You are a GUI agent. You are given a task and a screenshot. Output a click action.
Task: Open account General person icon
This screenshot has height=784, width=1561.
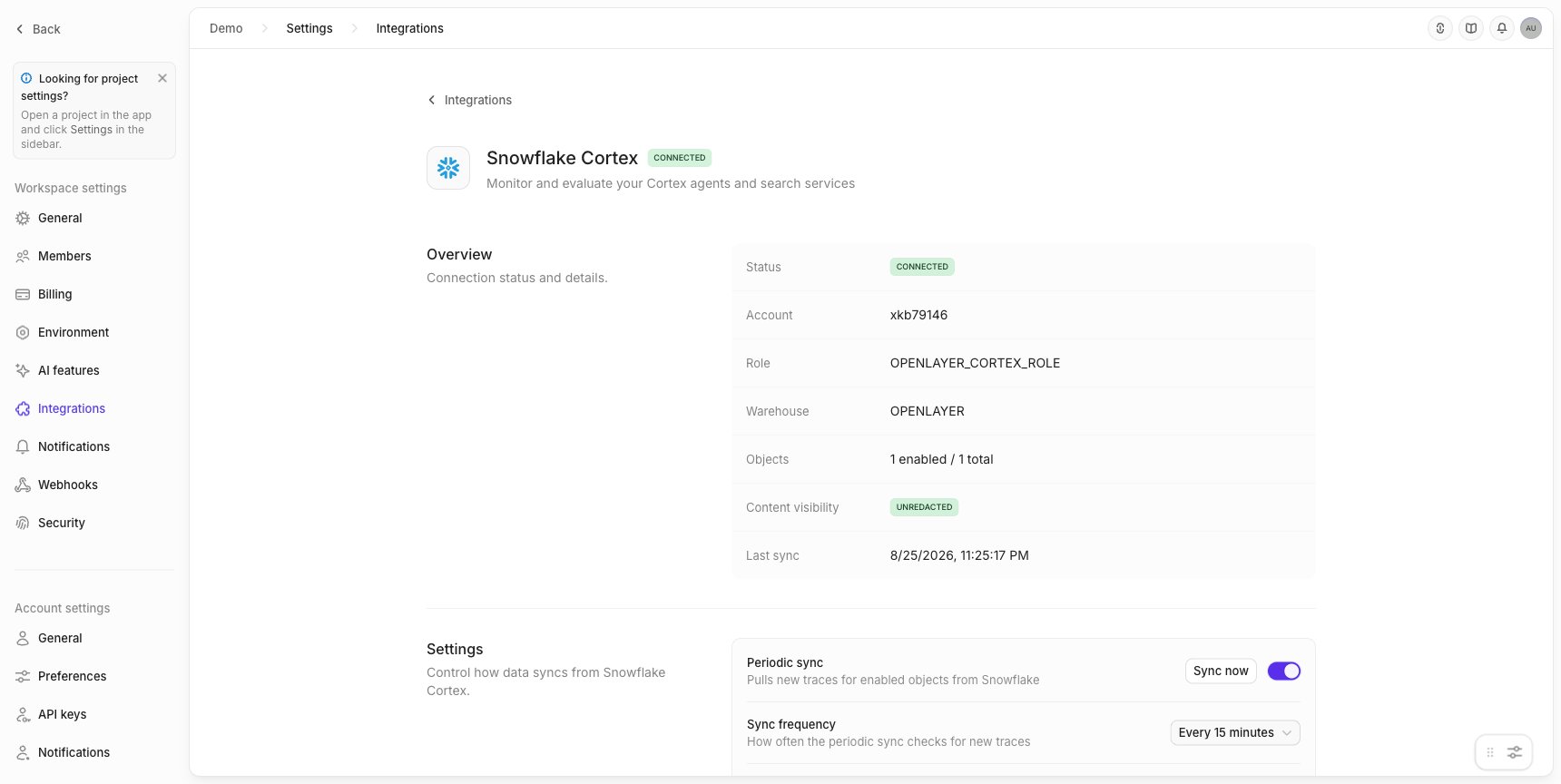(23, 638)
